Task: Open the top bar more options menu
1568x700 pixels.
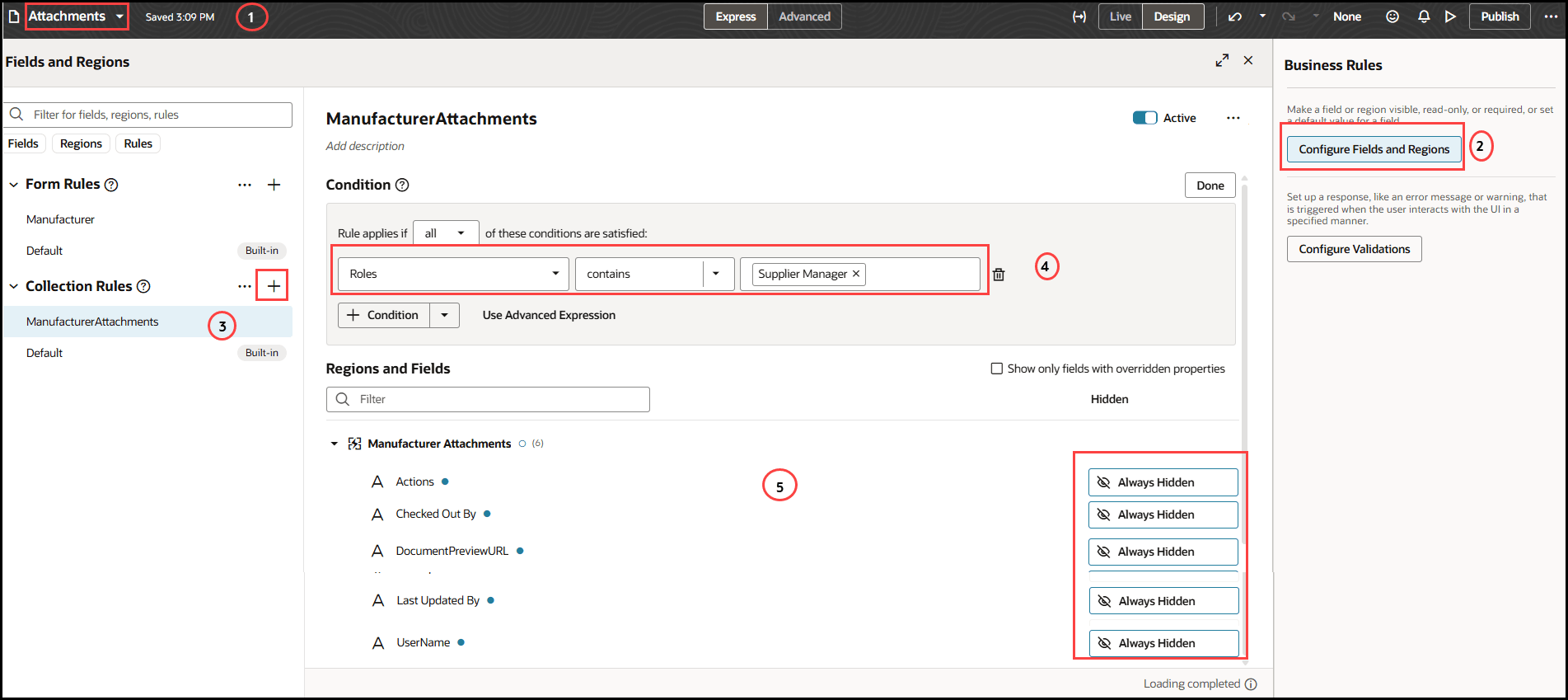Action: [1551, 16]
